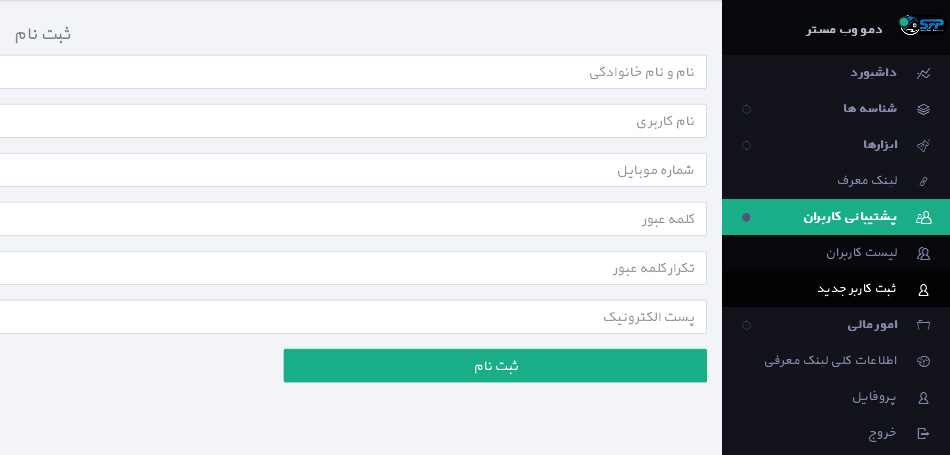Click the layers icon beside شناسه ها

tap(923, 109)
